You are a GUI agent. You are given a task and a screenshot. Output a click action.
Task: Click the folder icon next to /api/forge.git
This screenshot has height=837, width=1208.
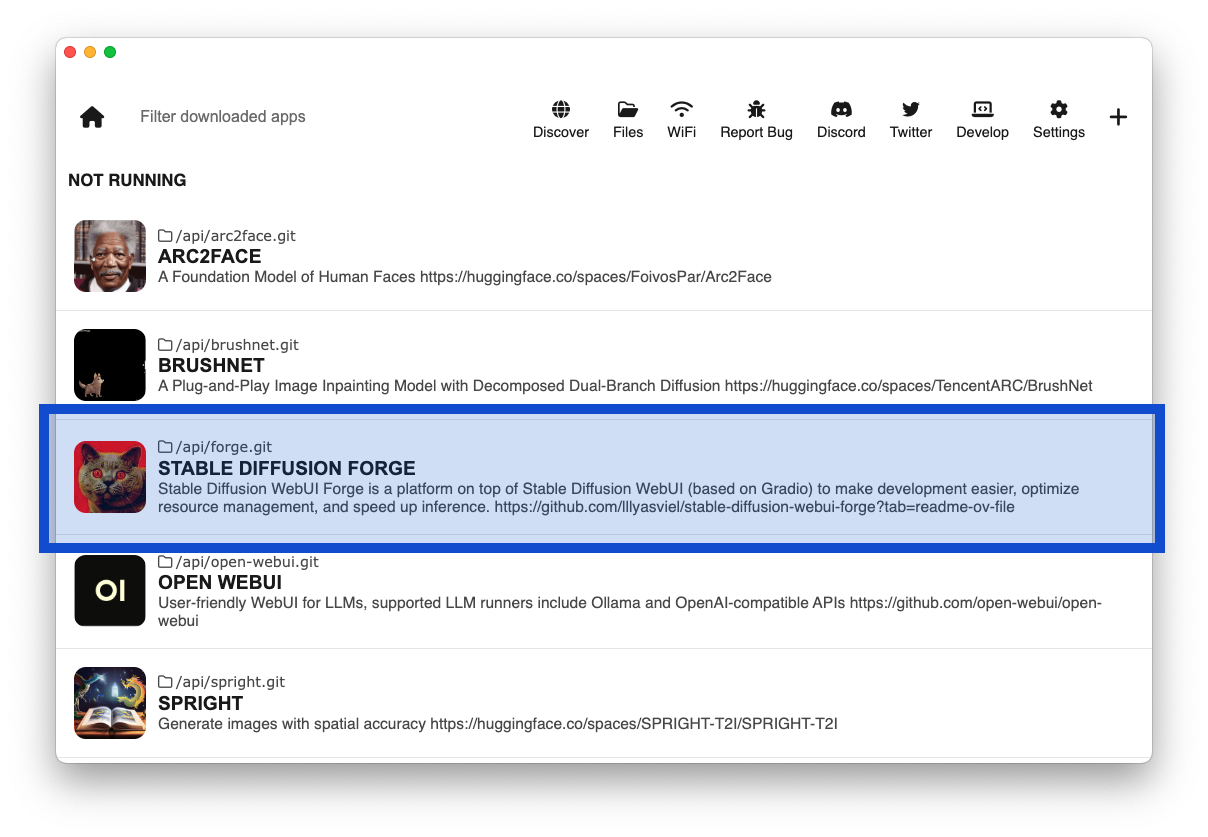164,446
